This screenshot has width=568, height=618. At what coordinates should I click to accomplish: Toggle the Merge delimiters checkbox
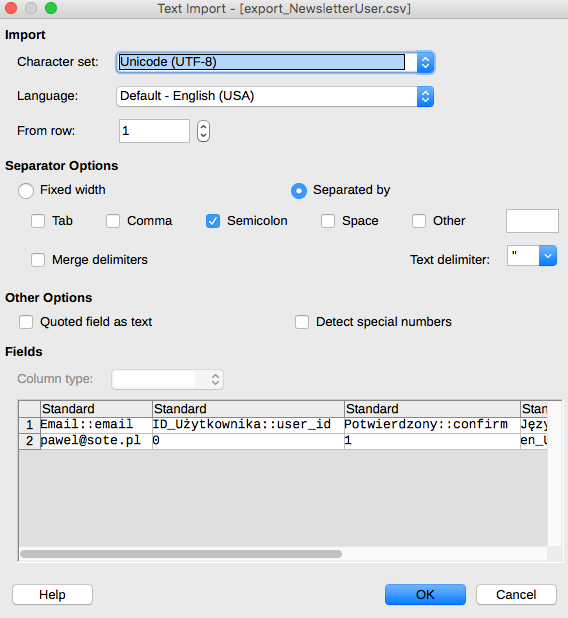click(38, 260)
